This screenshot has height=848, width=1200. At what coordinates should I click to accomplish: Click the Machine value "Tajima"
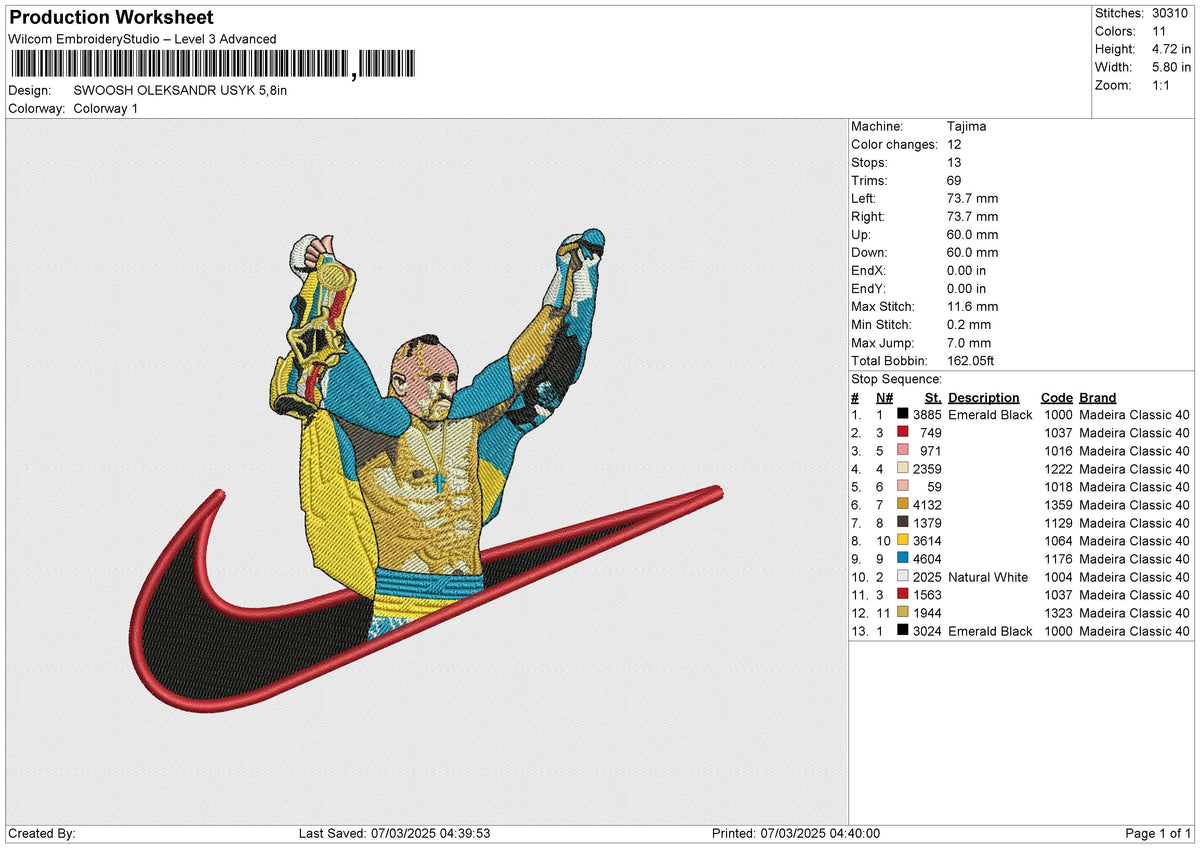(x=967, y=126)
